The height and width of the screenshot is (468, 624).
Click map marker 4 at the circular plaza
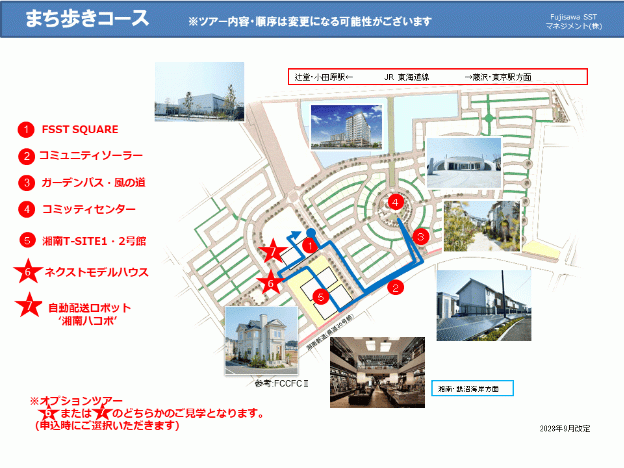point(397,202)
